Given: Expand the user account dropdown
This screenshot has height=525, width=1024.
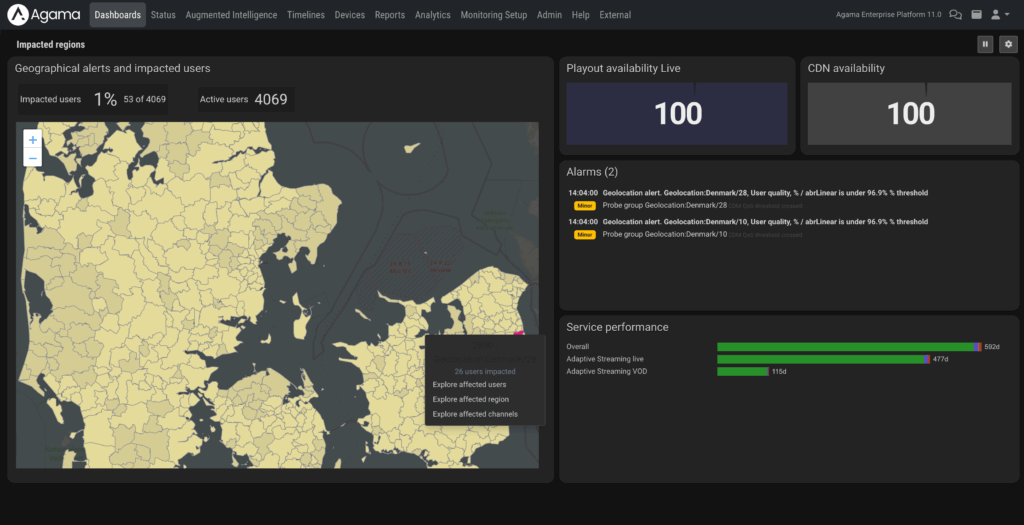Looking at the screenshot, I should (999, 15).
